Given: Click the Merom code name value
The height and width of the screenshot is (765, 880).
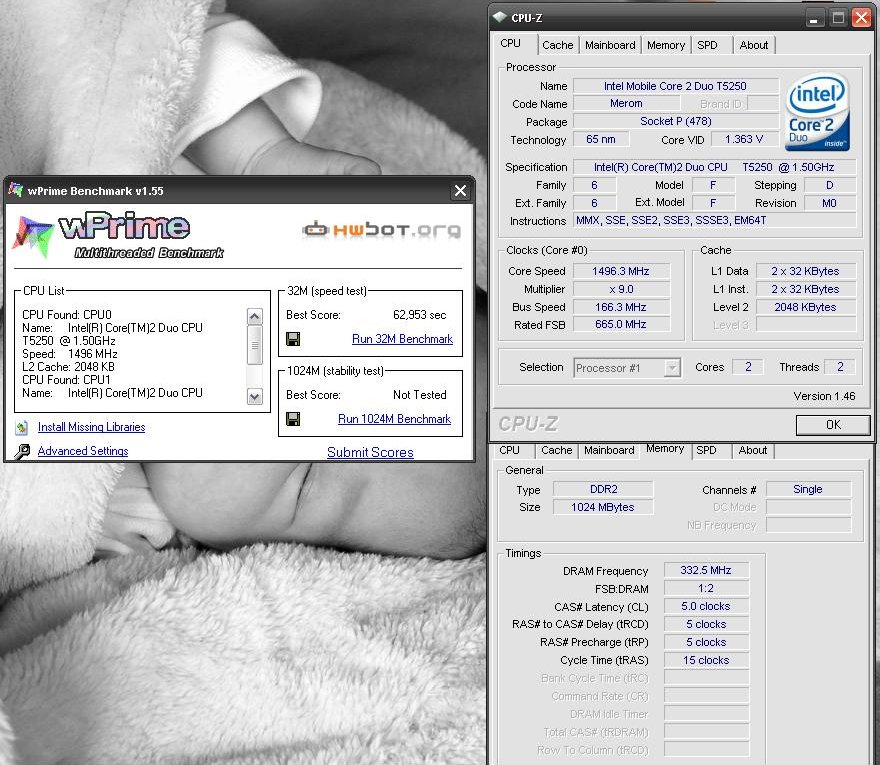Looking at the screenshot, I should pos(626,103).
